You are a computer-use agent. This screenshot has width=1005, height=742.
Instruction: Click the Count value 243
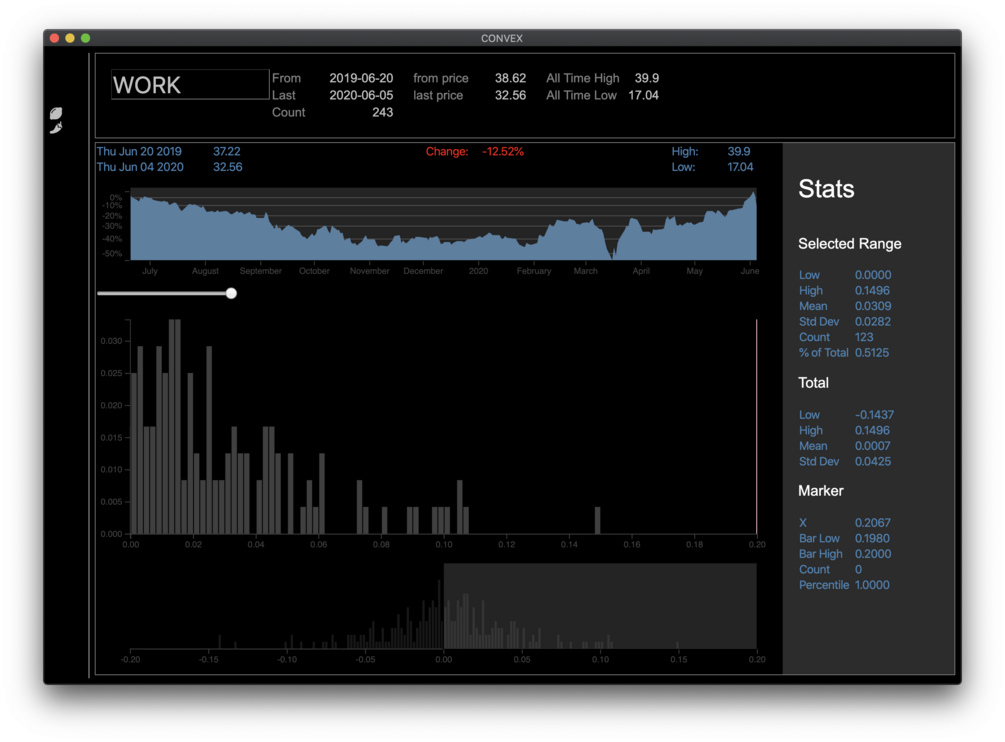coord(382,112)
